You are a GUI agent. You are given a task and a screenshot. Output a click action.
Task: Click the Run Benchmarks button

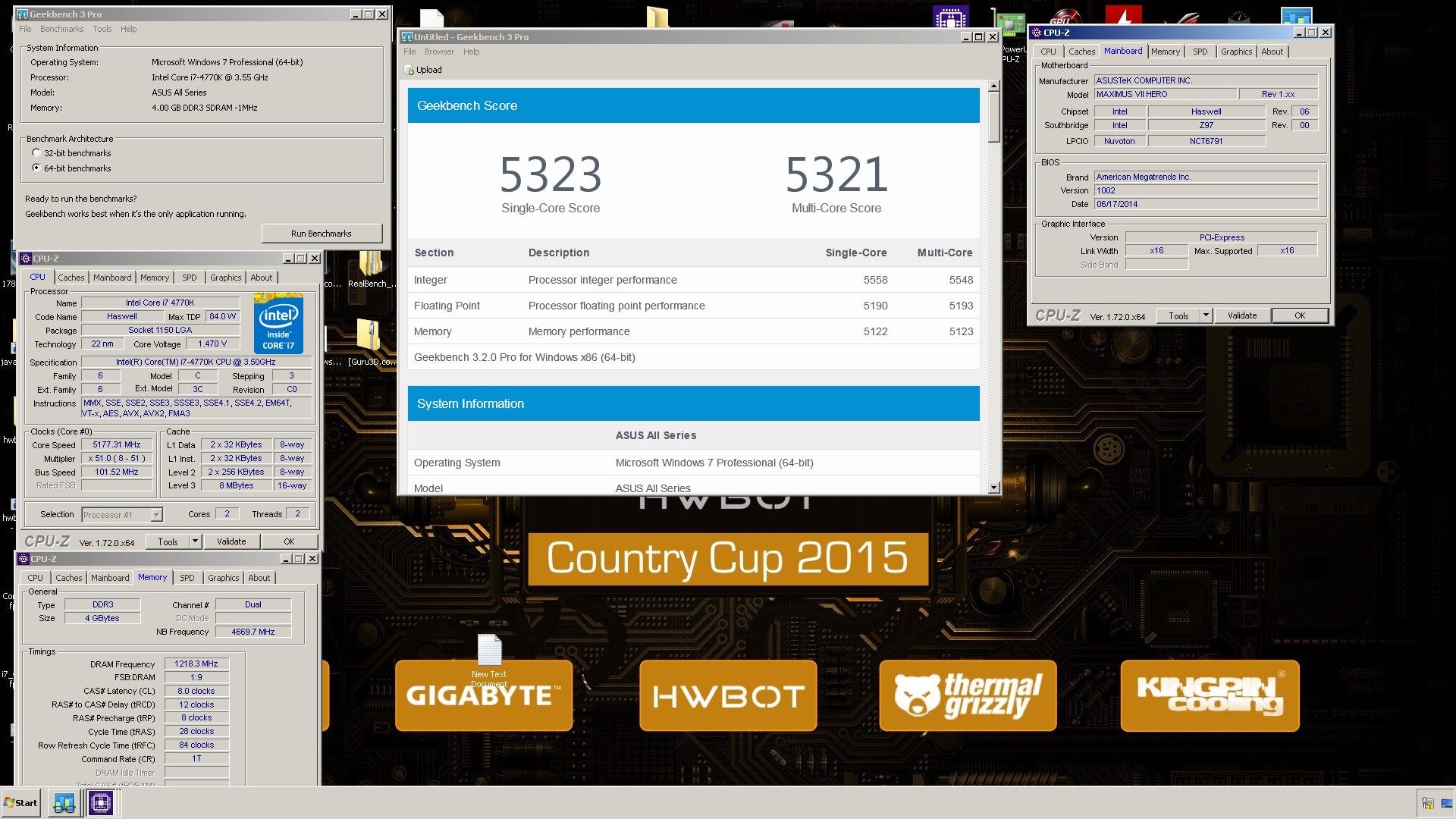pyautogui.click(x=322, y=234)
